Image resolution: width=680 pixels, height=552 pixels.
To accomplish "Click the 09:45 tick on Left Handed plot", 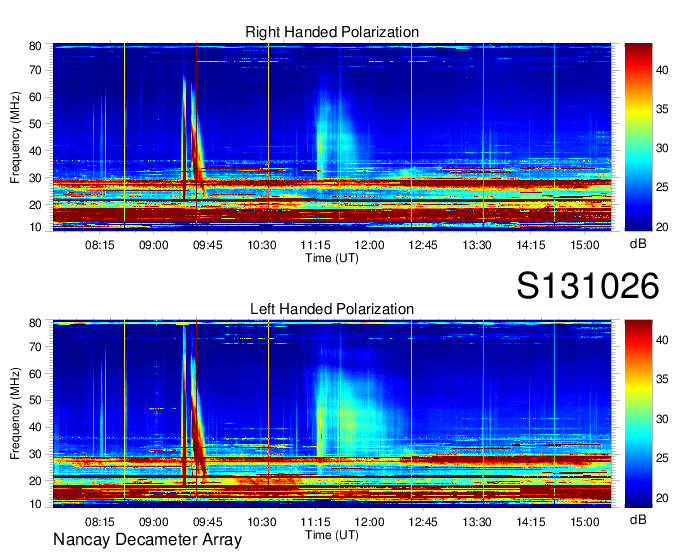I will [208, 522].
